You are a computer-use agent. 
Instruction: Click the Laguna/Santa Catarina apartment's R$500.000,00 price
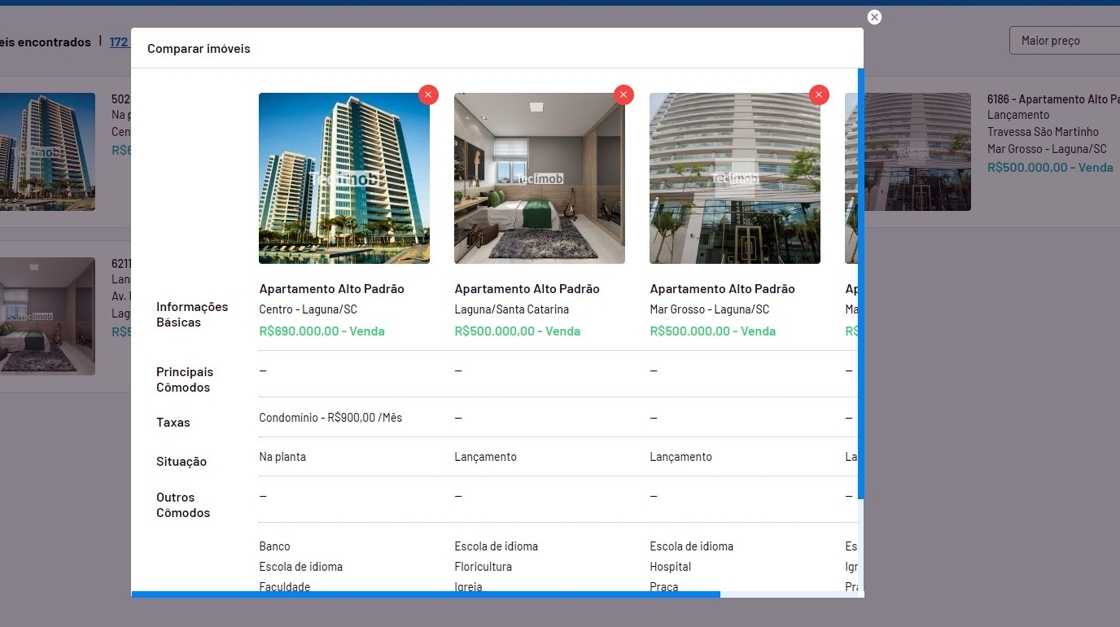click(x=517, y=331)
